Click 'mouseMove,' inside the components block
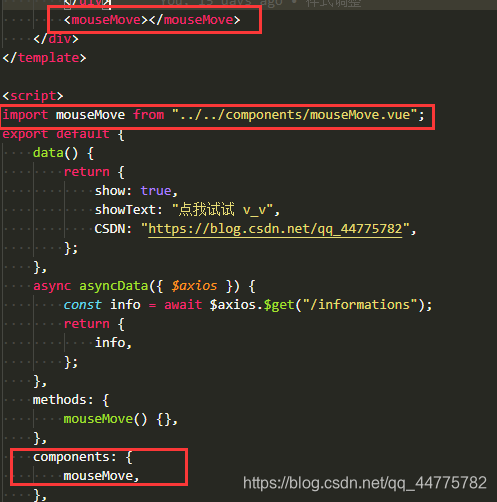The width and height of the screenshot is (497, 502). click(102, 476)
